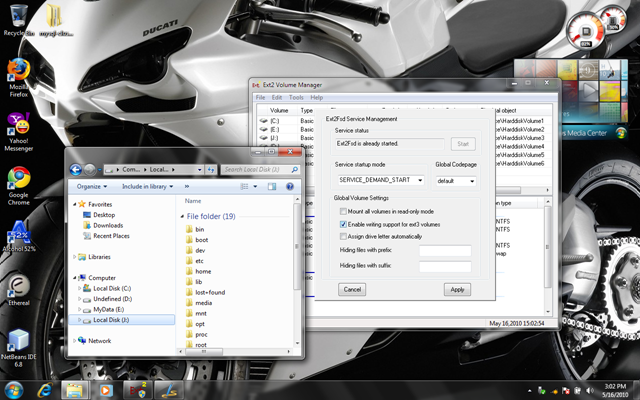Click the Safely Remove Hardware tray icon

click(542, 391)
